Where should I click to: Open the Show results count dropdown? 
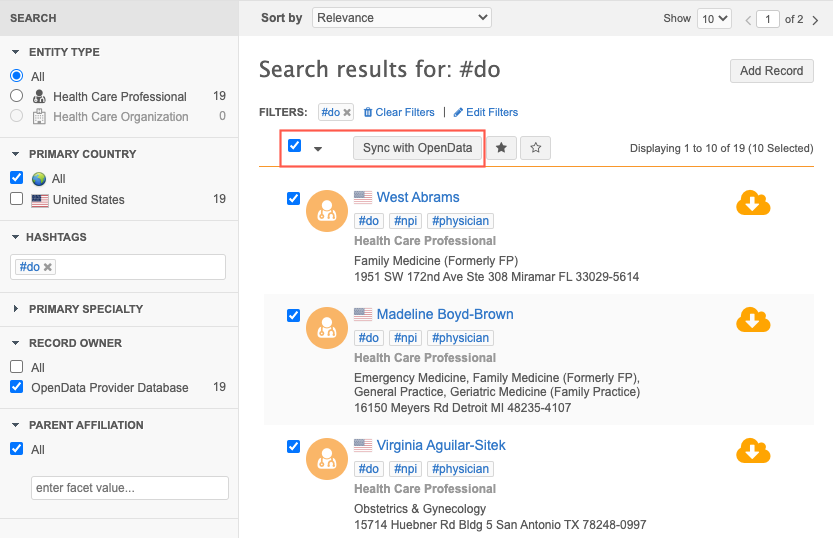(x=714, y=19)
